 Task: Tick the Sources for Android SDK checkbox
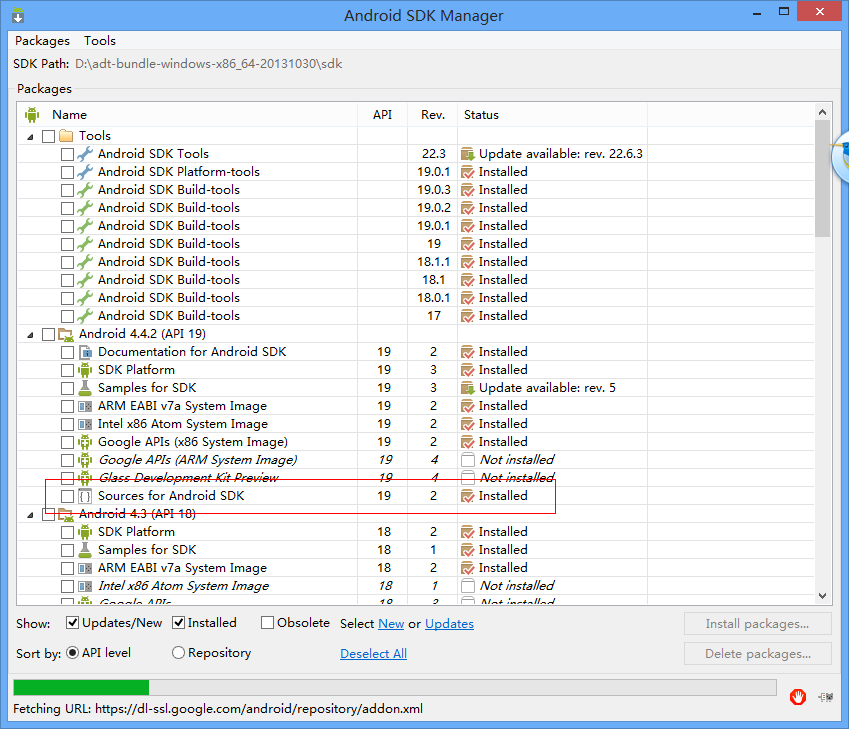click(67, 496)
